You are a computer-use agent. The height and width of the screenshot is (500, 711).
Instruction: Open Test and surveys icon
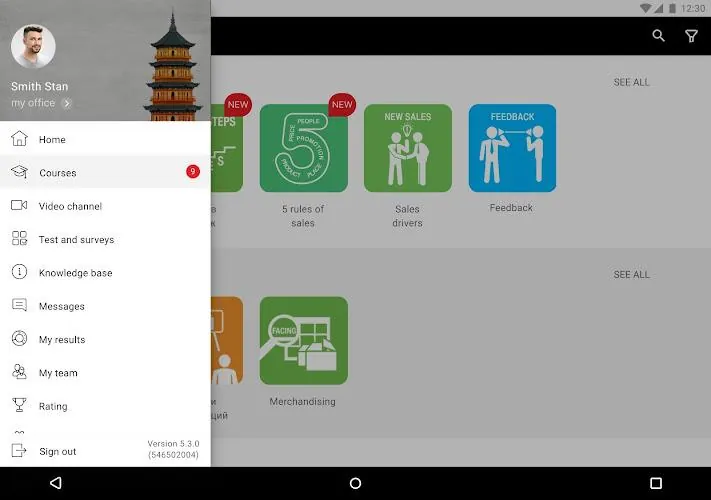(x=19, y=238)
